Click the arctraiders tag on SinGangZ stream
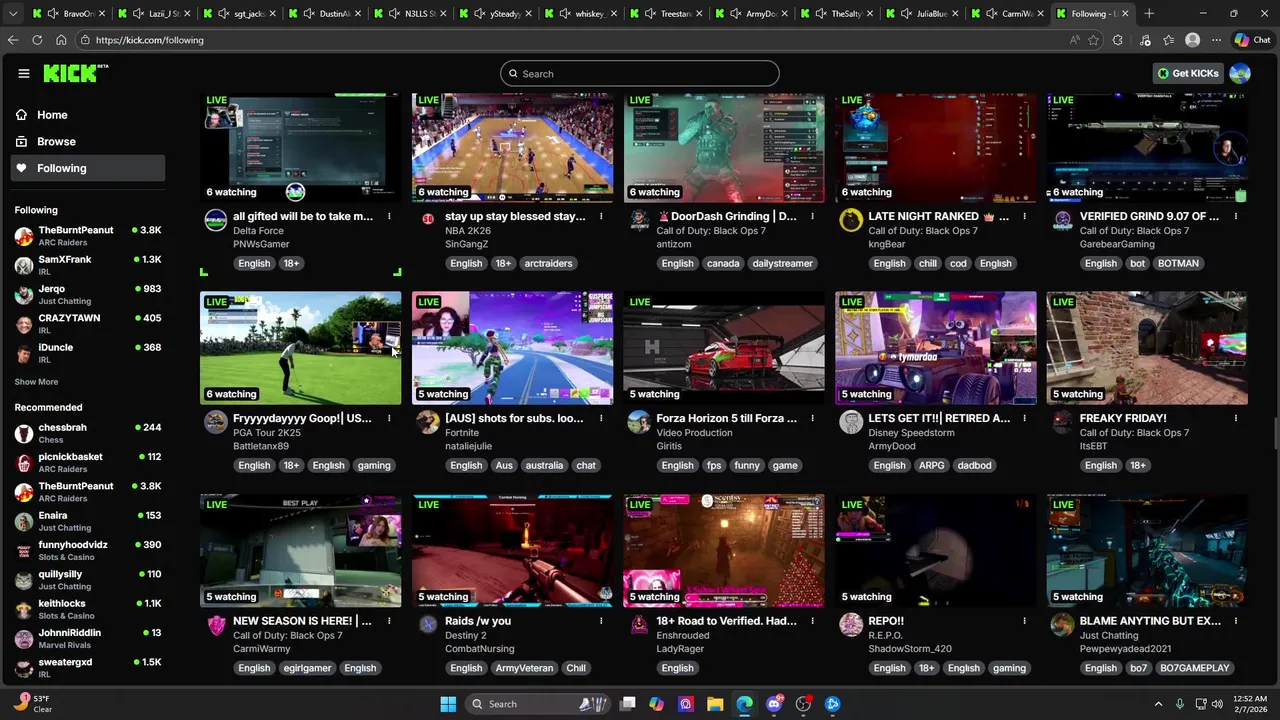 click(x=548, y=263)
